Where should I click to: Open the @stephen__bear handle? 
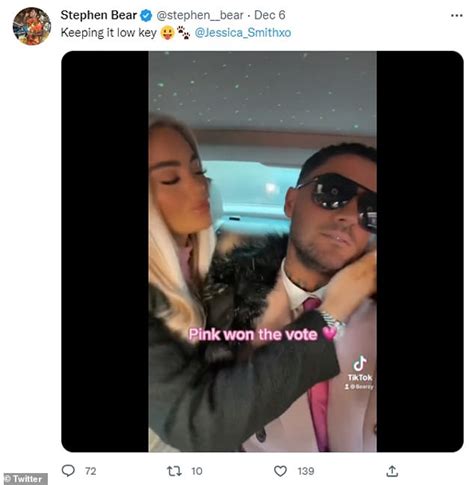pos(200,15)
